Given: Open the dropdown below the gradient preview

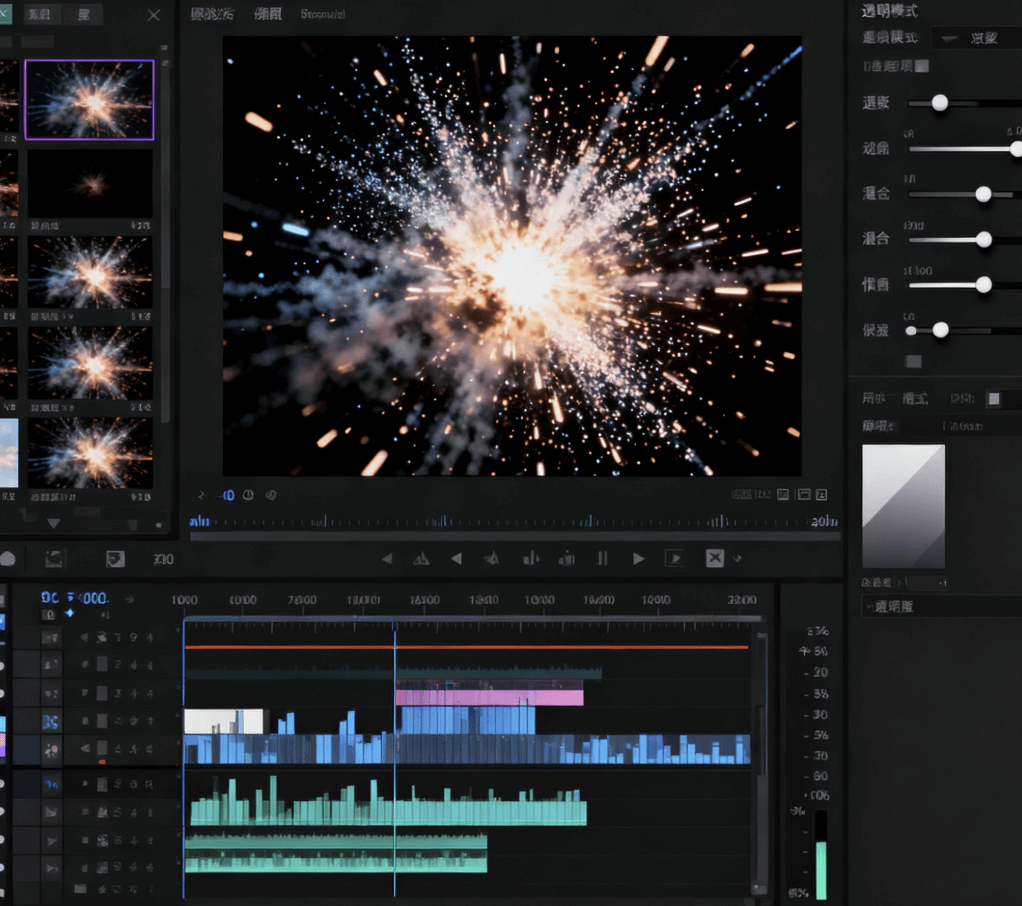Looking at the screenshot, I should [940, 606].
